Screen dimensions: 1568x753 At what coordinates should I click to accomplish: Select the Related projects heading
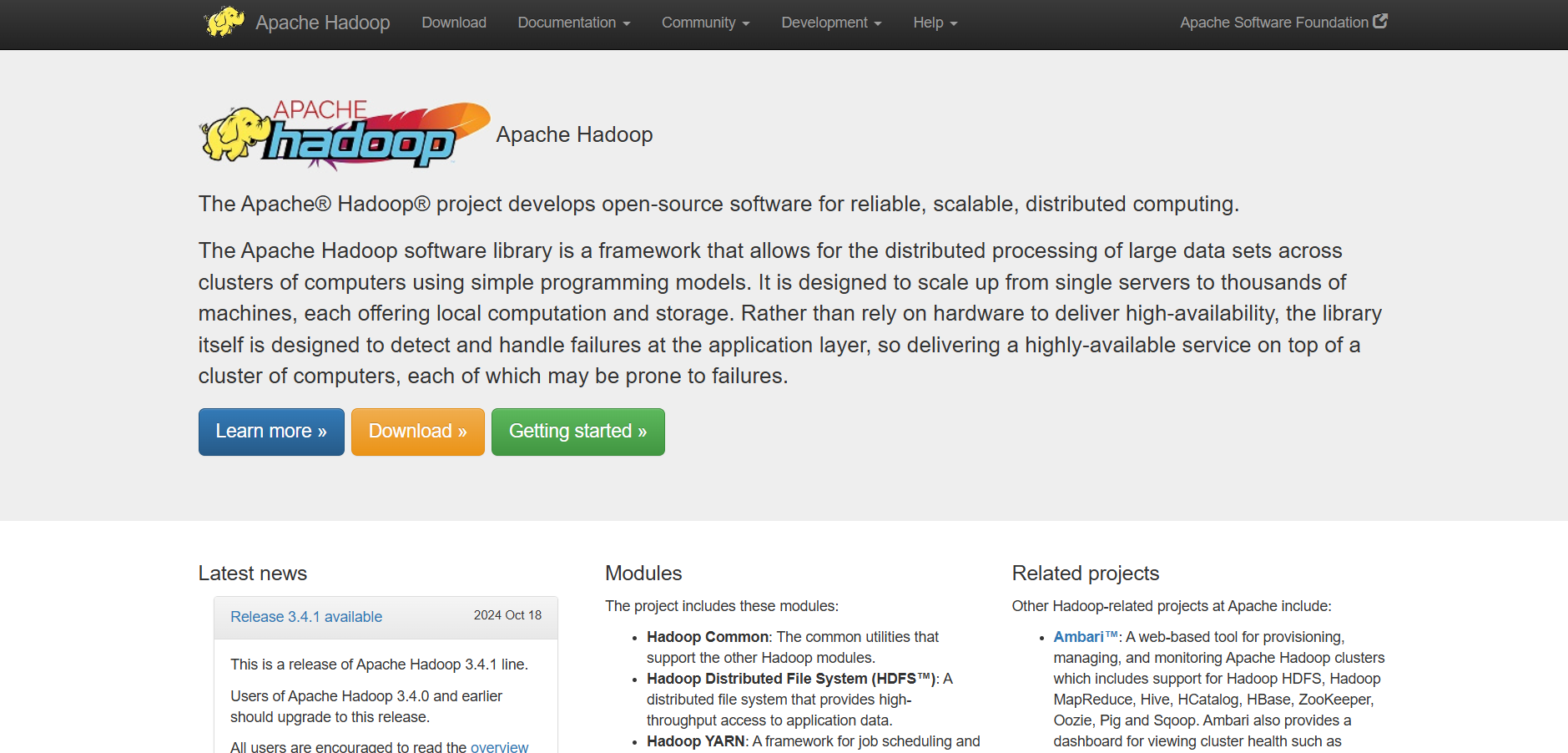tap(1086, 574)
